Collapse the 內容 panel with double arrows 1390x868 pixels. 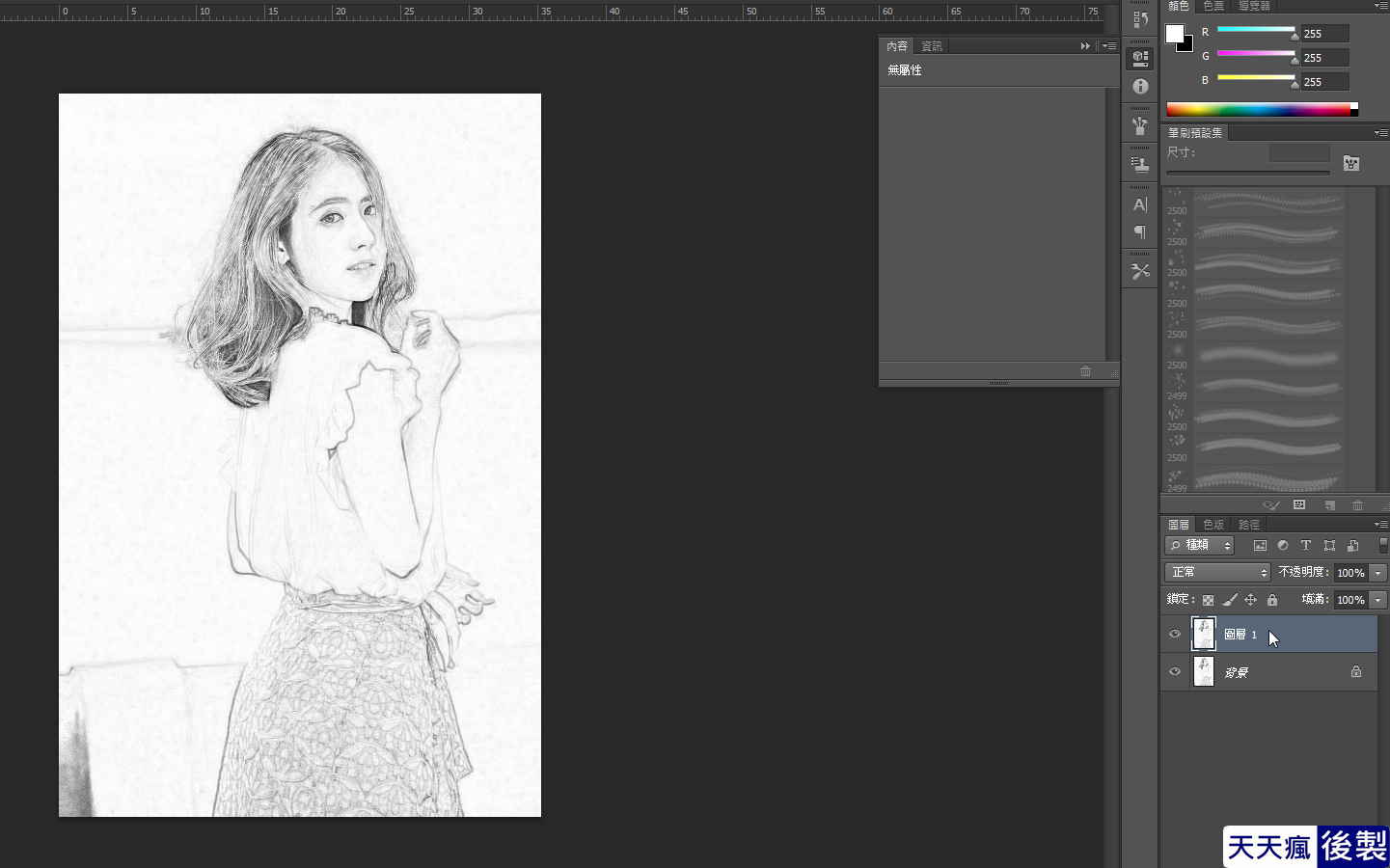click(x=1085, y=46)
